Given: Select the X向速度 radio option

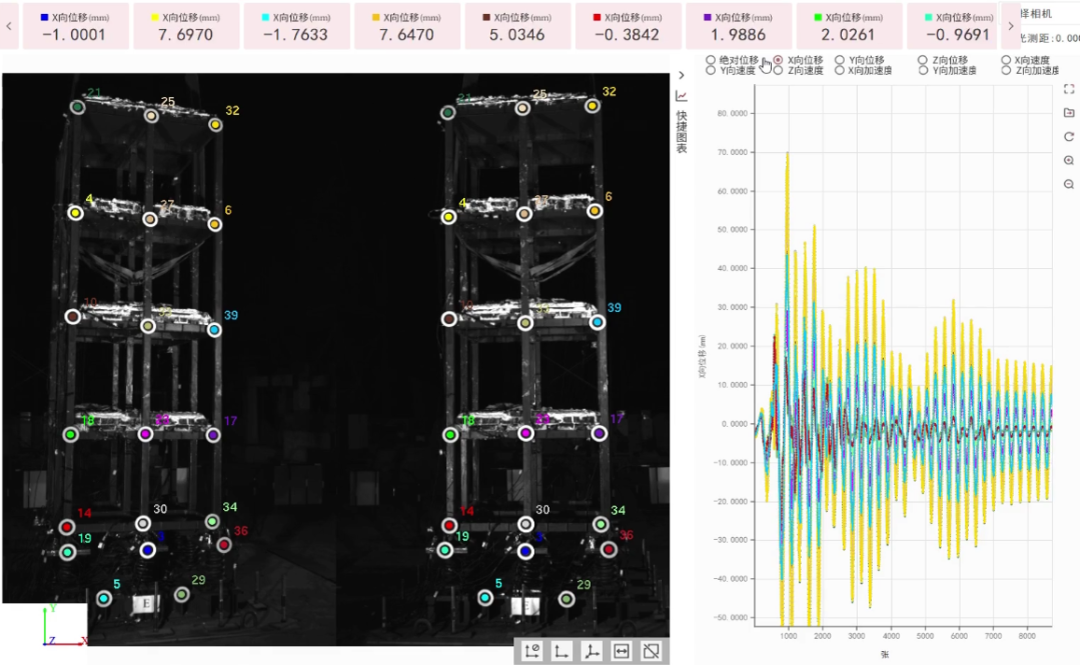Looking at the screenshot, I should tap(1006, 60).
